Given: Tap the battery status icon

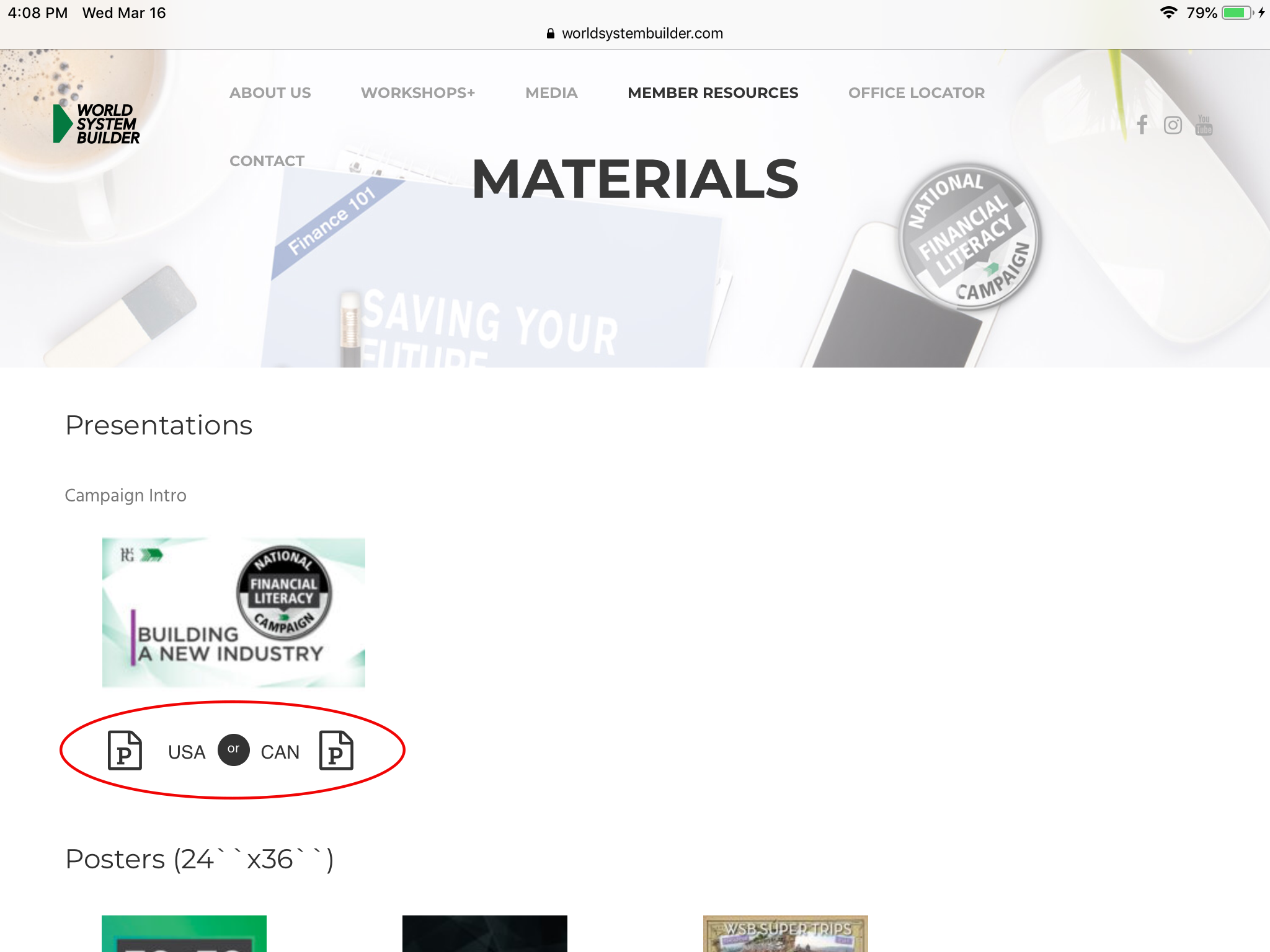Looking at the screenshot, I should (x=1238, y=13).
